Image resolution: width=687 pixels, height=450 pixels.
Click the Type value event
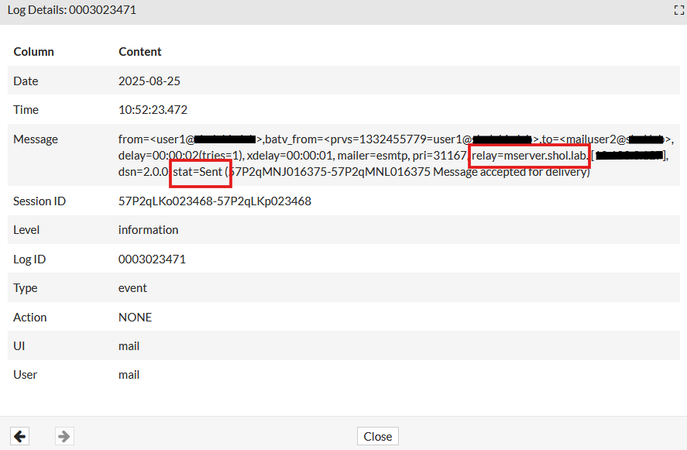(133, 288)
